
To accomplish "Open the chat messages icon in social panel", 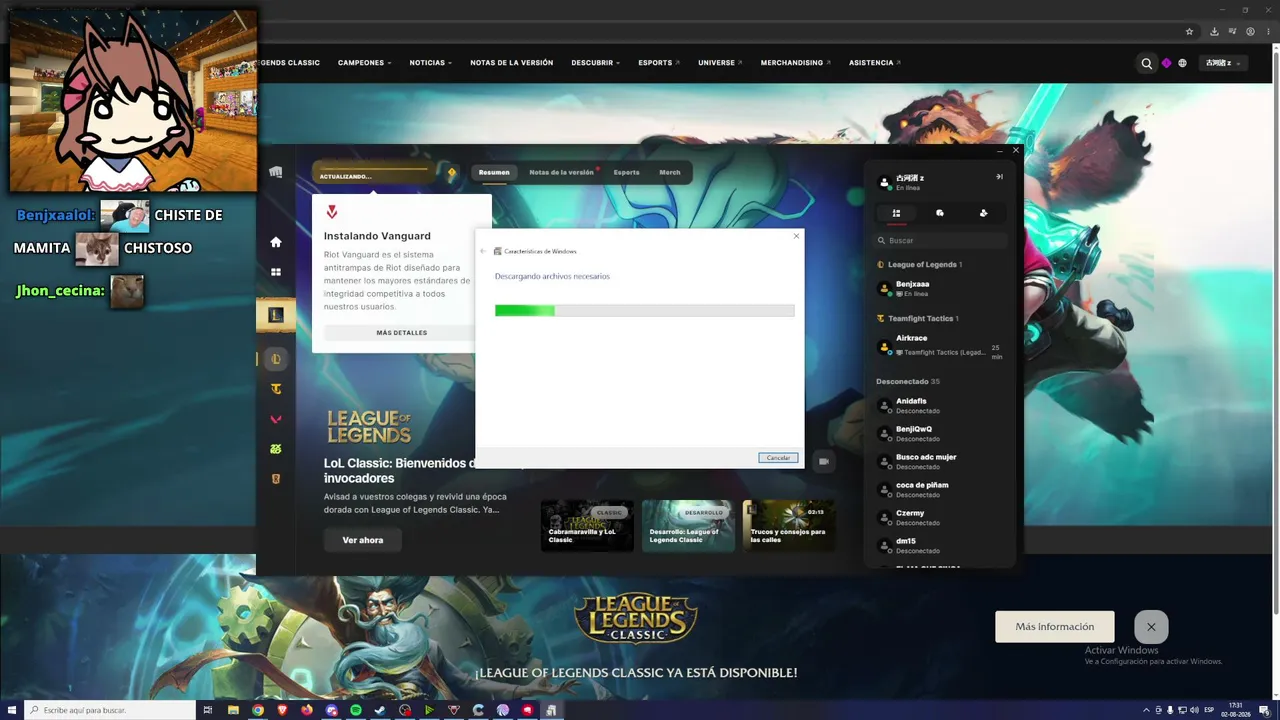I will click(x=940, y=213).
